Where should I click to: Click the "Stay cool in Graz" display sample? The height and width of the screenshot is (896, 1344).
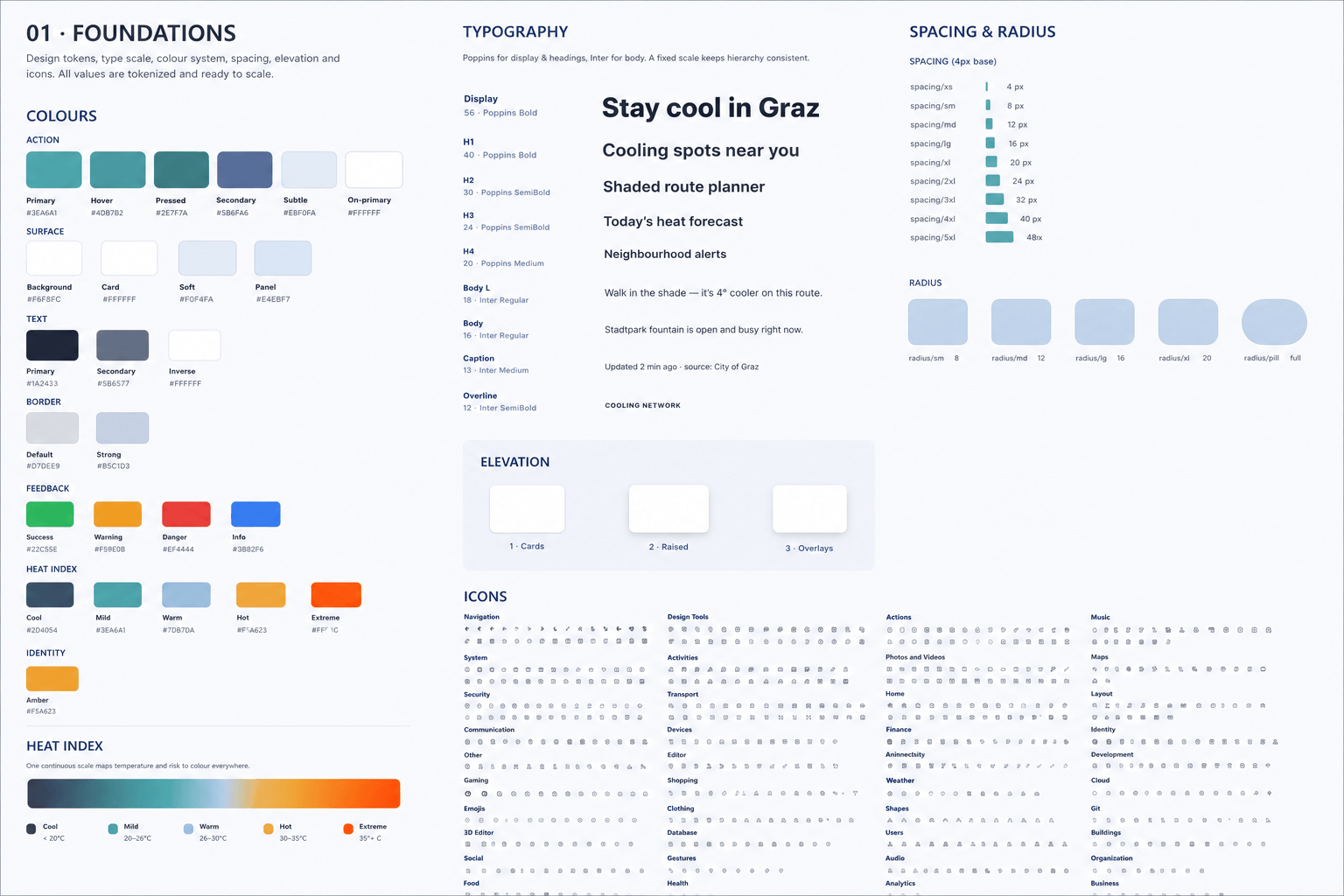pyautogui.click(x=710, y=108)
